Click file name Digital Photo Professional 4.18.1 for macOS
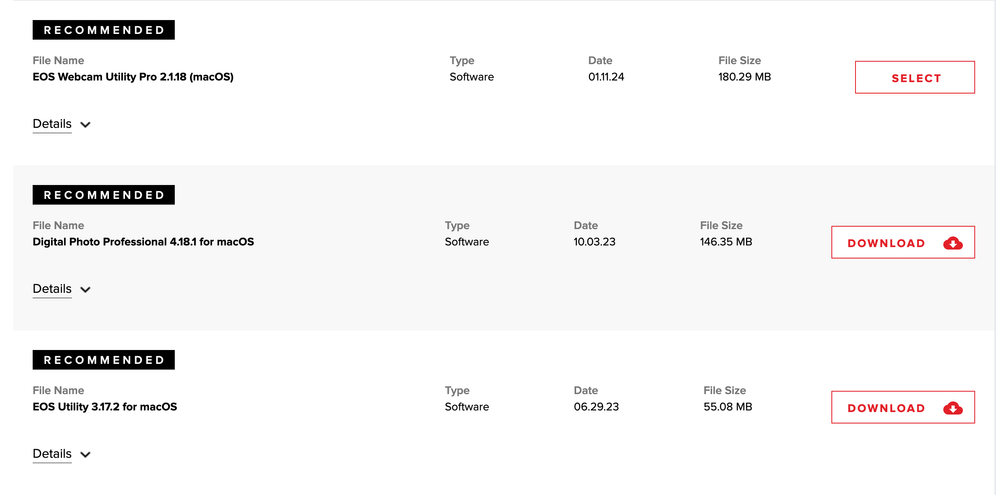Image resolution: width=998 pixels, height=495 pixels. [143, 241]
